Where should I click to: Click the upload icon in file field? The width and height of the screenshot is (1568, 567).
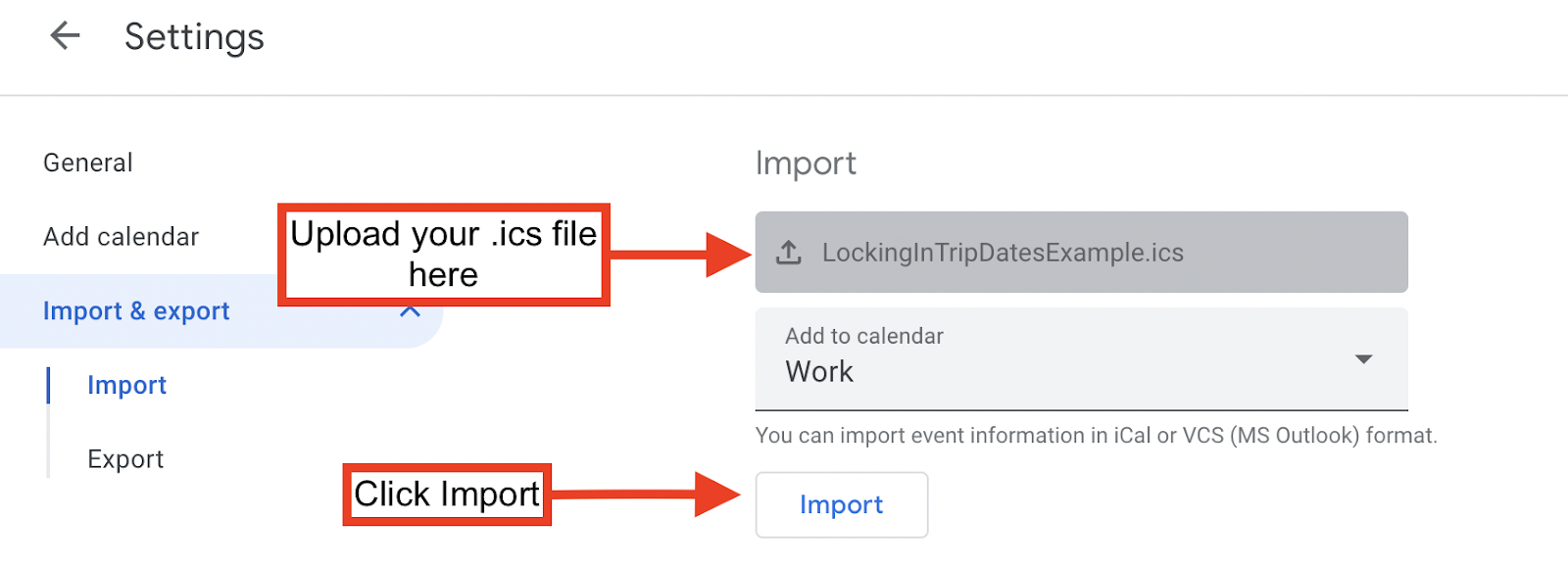pyautogui.click(x=789, y=253)
